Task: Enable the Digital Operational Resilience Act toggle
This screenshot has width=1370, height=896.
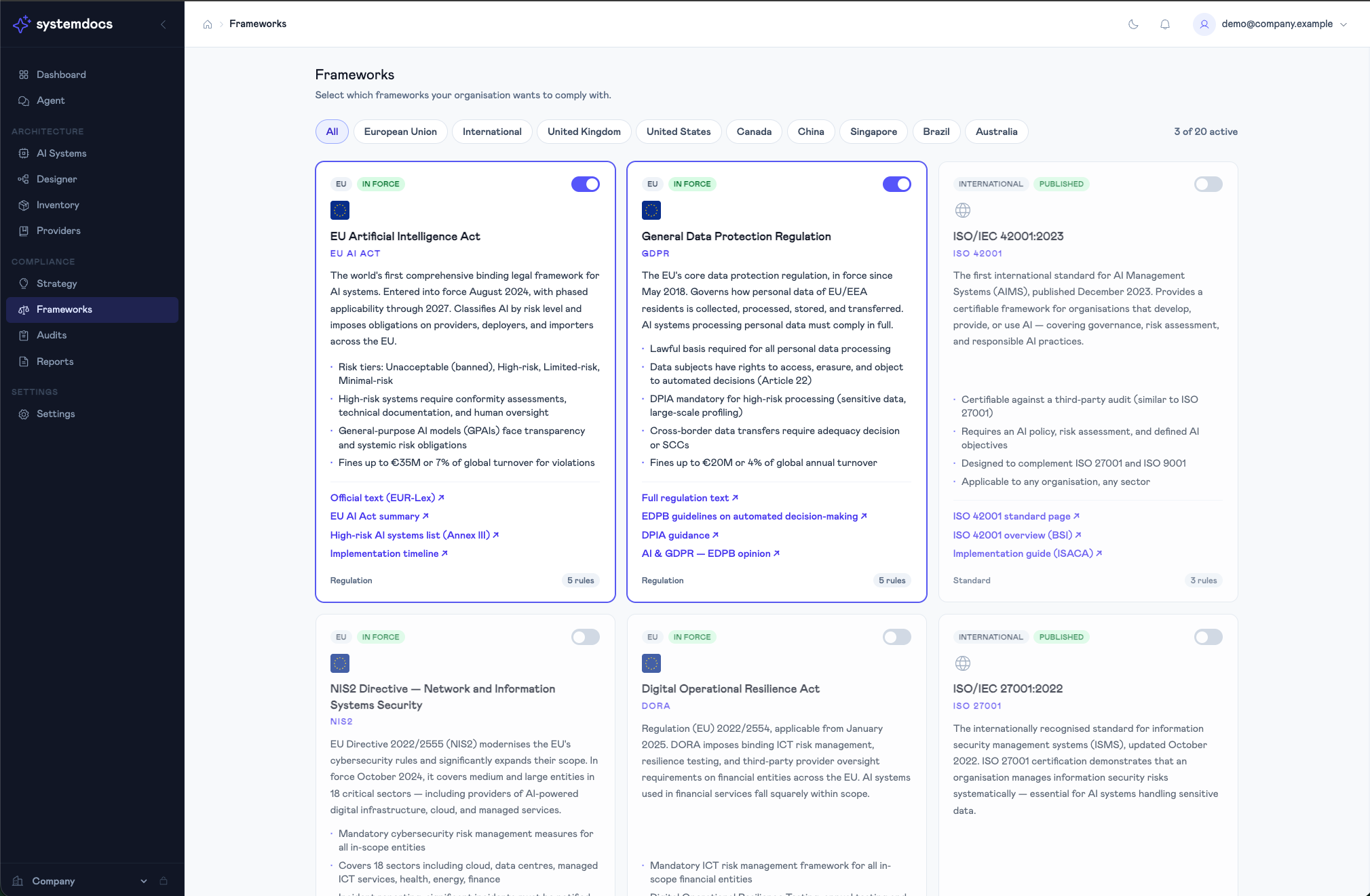Action: 897,637
